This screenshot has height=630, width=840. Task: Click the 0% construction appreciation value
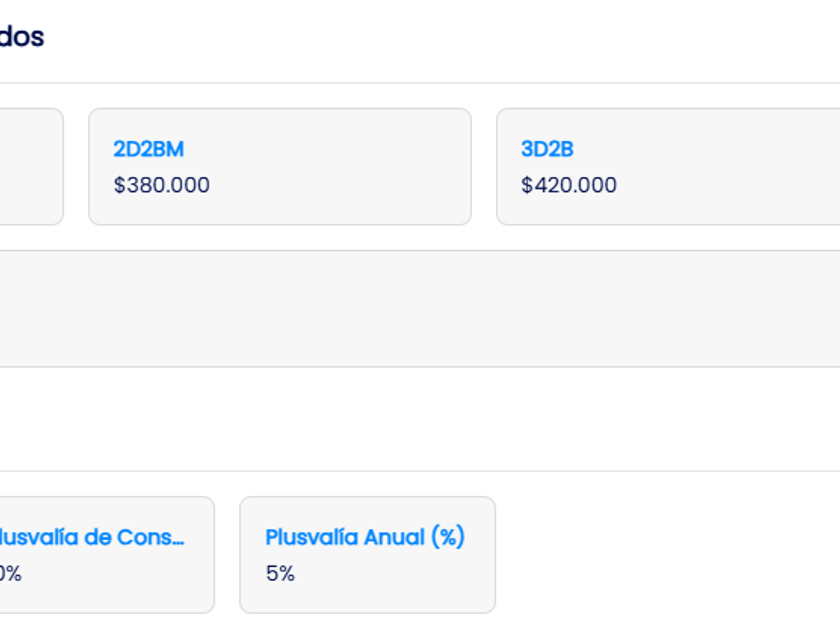[10, 574]
